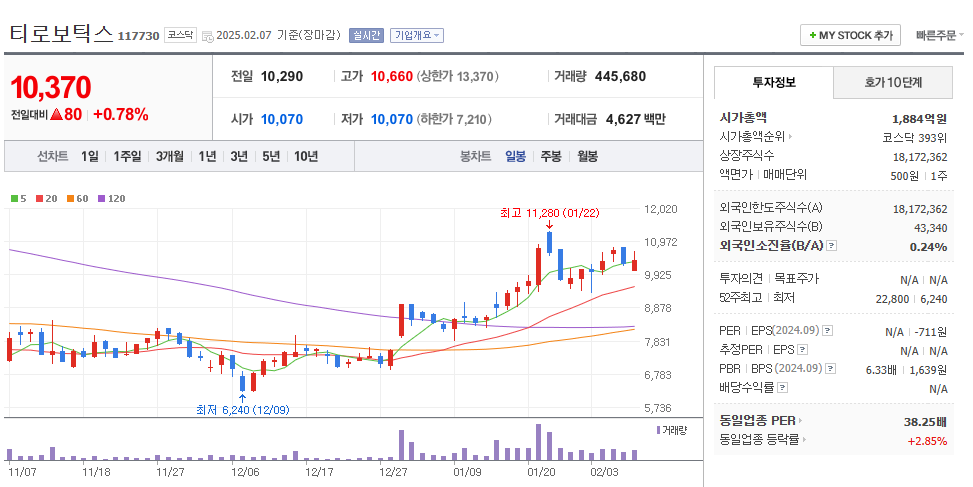This screenshot has width=973, height=487.
Task: Click the 티로보틱스 stock title
Action: [61, 34]
